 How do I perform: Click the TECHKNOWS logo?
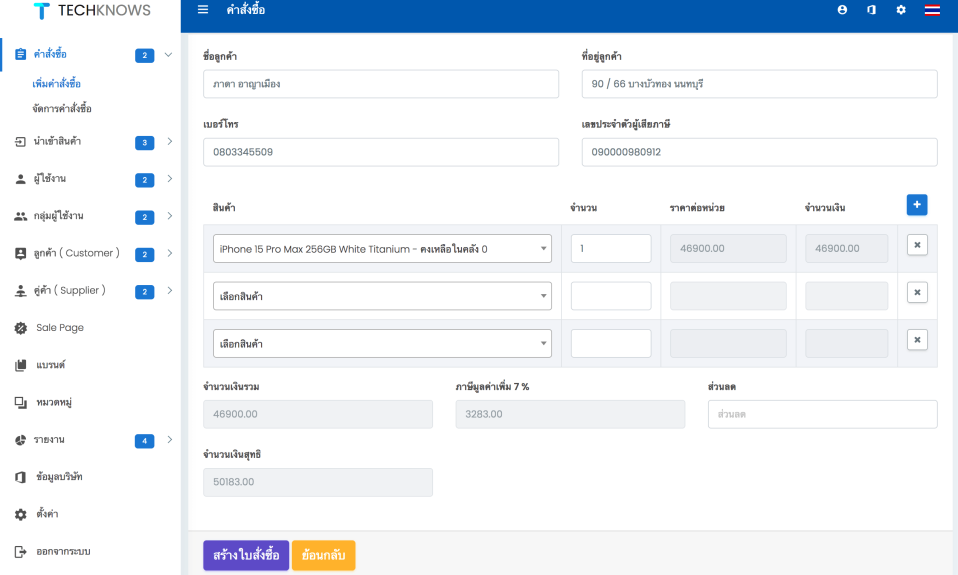(92, 10)
